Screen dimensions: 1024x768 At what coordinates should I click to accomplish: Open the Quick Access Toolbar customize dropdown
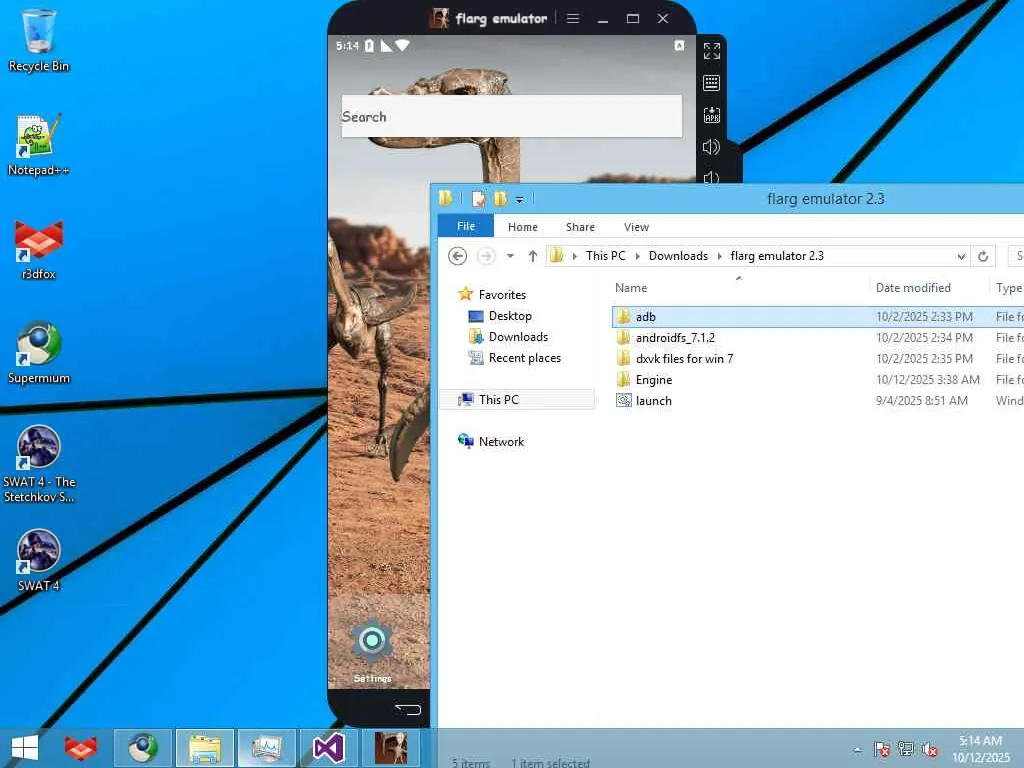(519, 199)
